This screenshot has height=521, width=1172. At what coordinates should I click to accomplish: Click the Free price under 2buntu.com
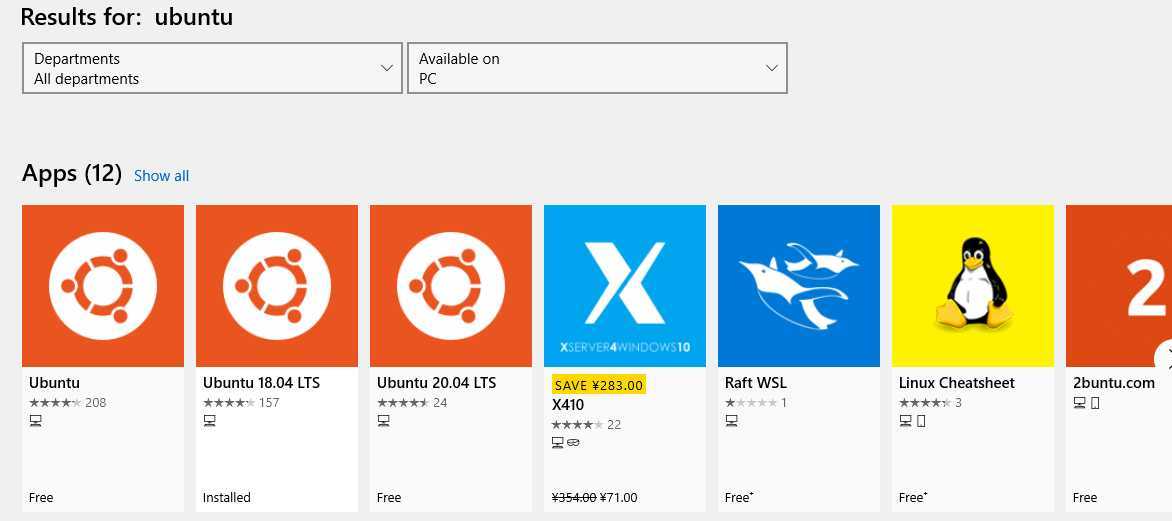point(1085,498)
